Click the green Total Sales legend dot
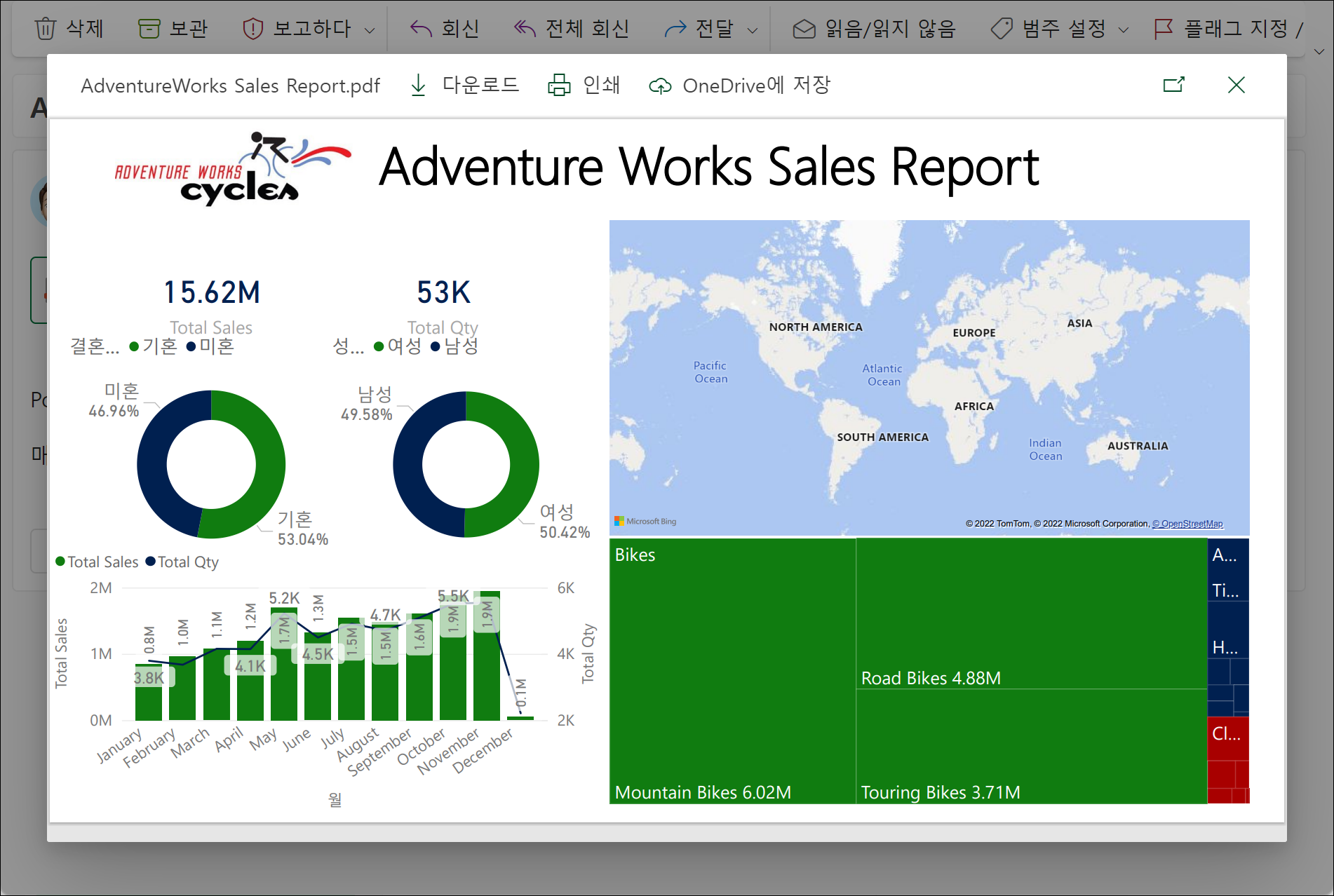Image resolution: width=1334 pixels, height=896 pixels. click(60, 561)
